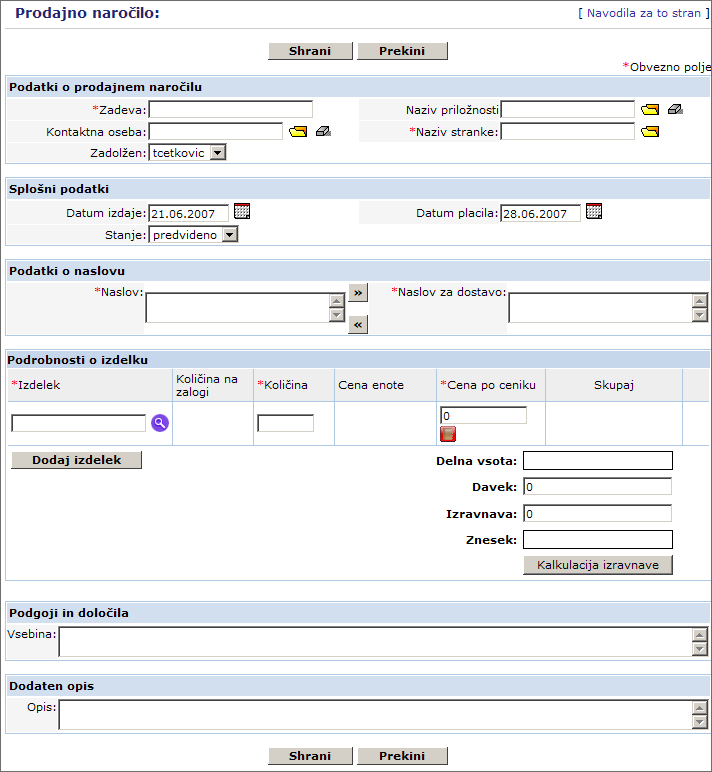The width and height of the screenshot is (712, 772).
Task: Copy delivery address back using « button
Action: click(358, 324)
